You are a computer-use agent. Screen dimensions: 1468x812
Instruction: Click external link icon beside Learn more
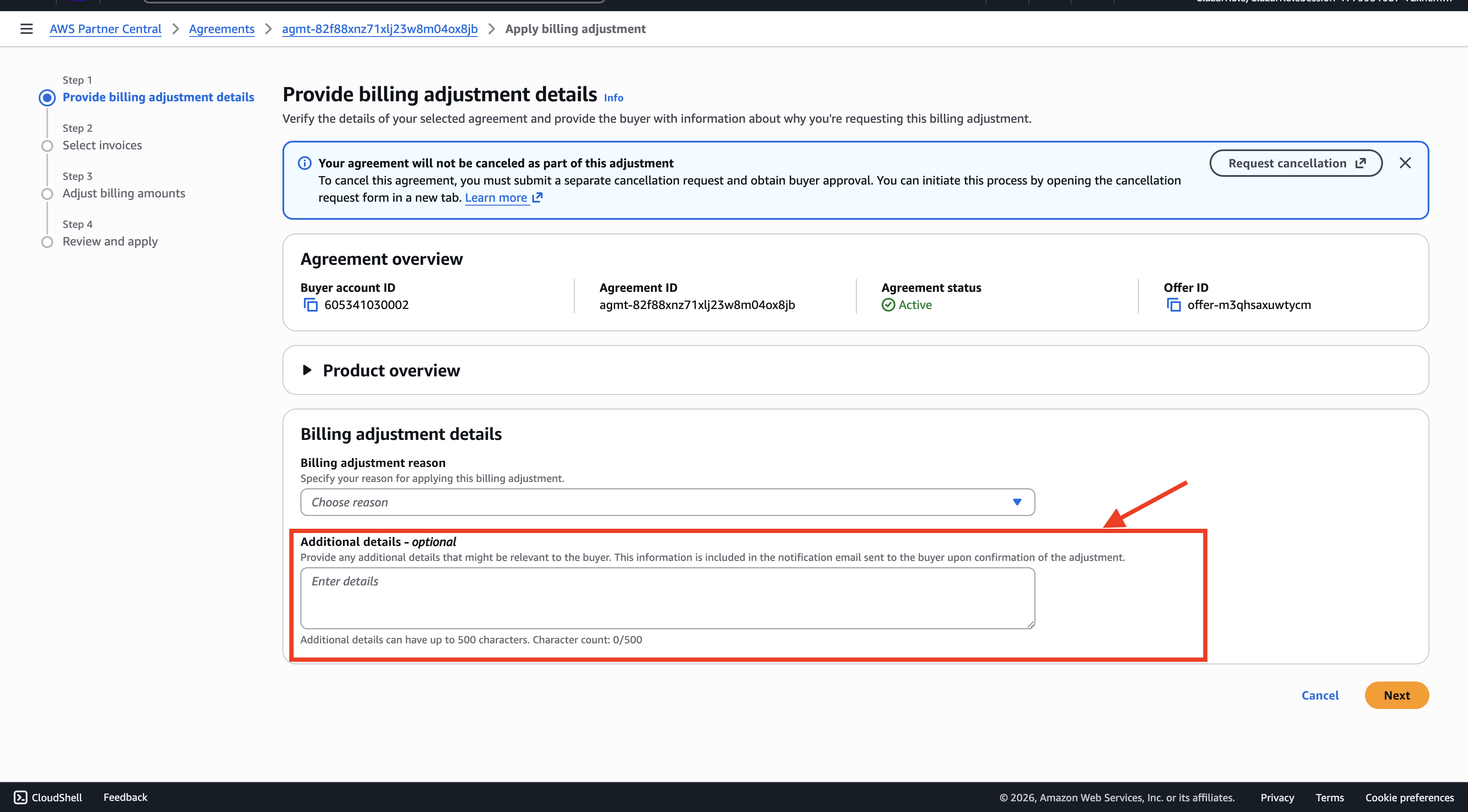537,197
